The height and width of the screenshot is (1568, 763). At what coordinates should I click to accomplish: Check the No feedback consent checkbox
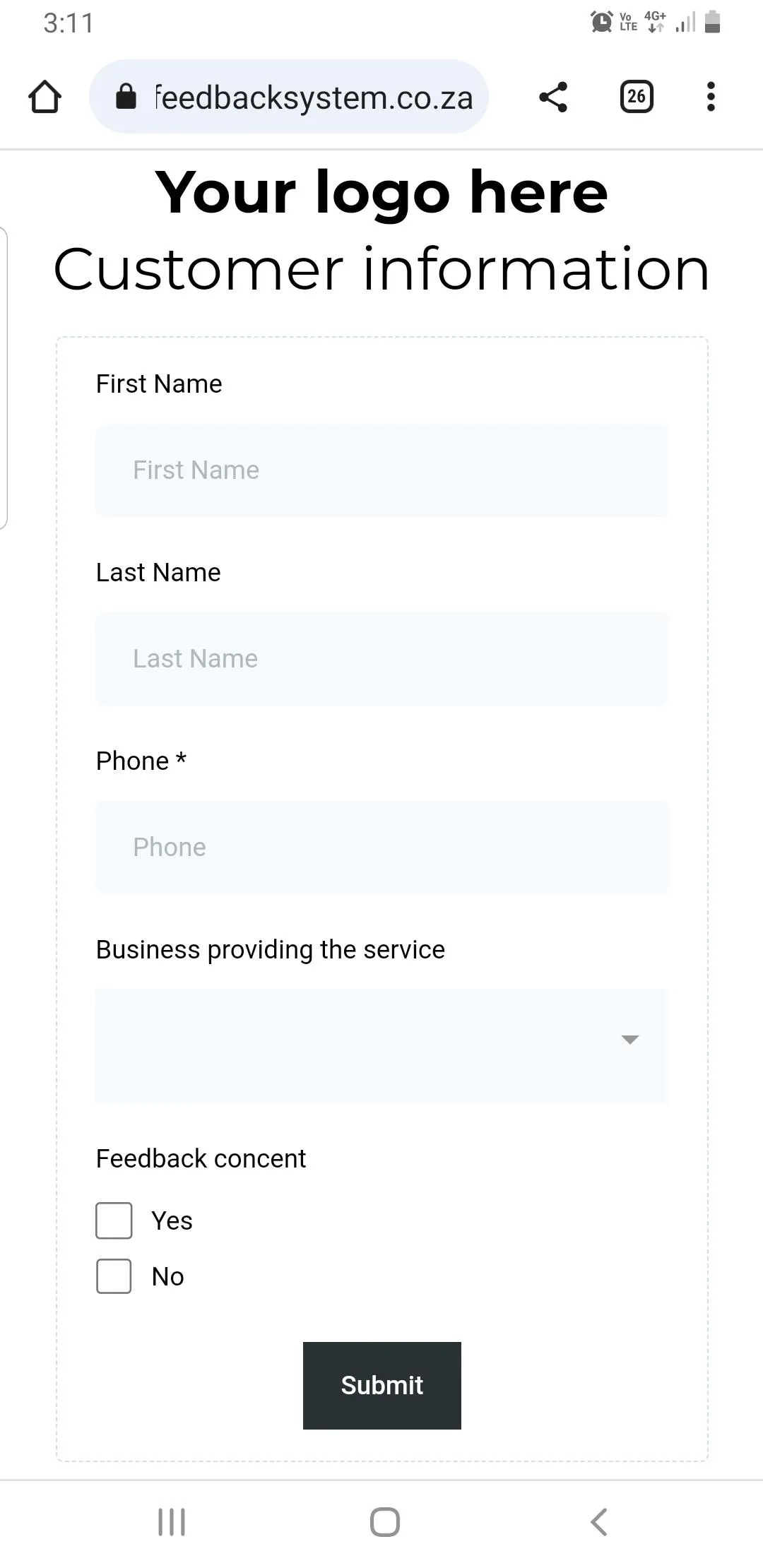pos(114,1276)
